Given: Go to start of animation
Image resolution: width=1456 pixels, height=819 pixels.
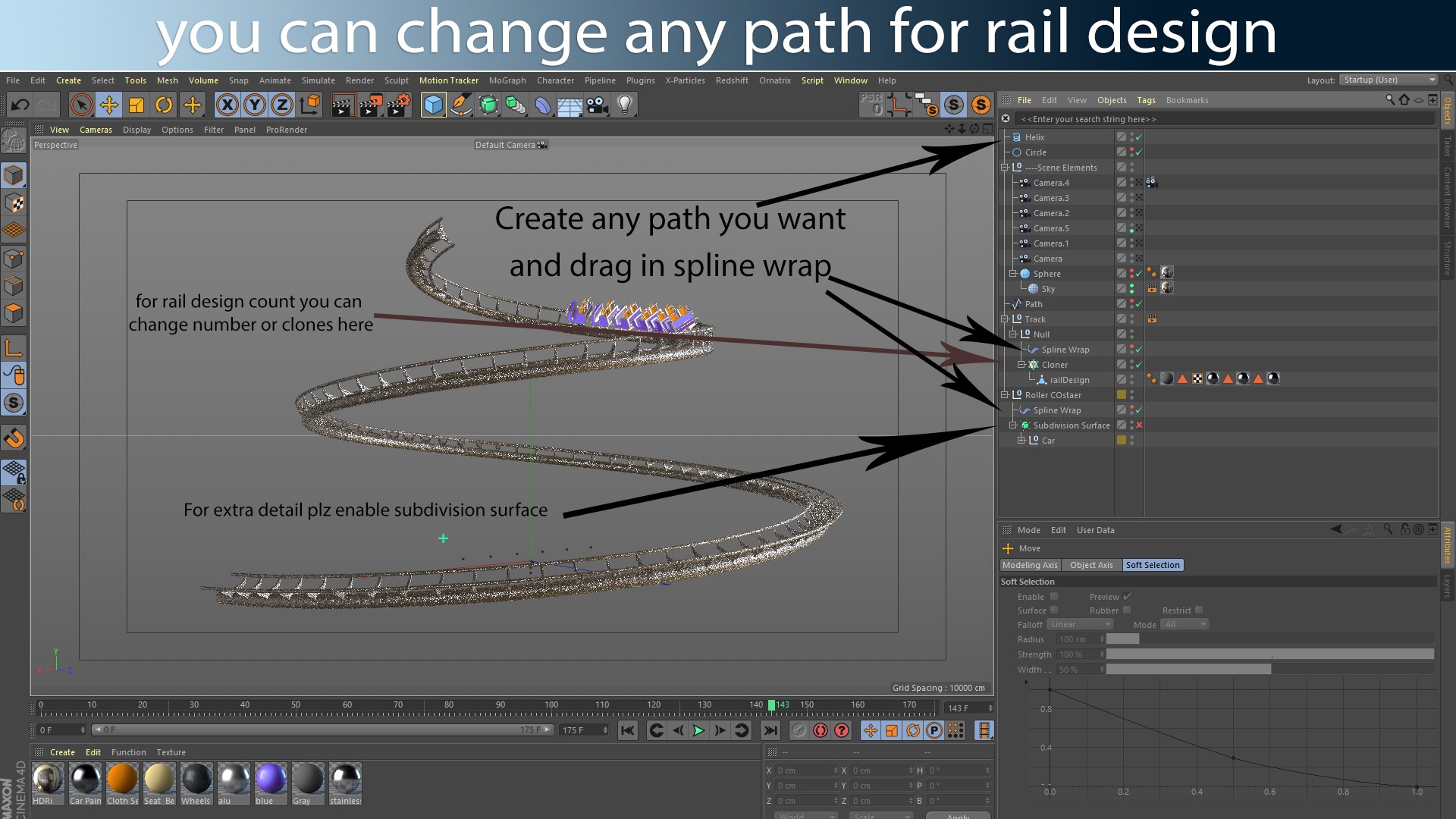Looking at the screenshot, I should (x=627, y=730).
